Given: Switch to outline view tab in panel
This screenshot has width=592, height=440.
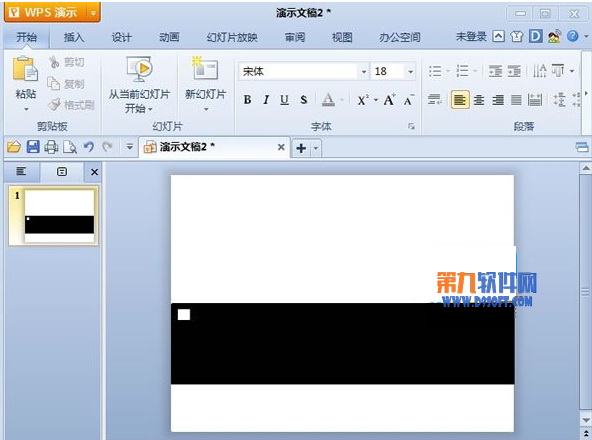Looking at the screenshot, I should 21,171.
